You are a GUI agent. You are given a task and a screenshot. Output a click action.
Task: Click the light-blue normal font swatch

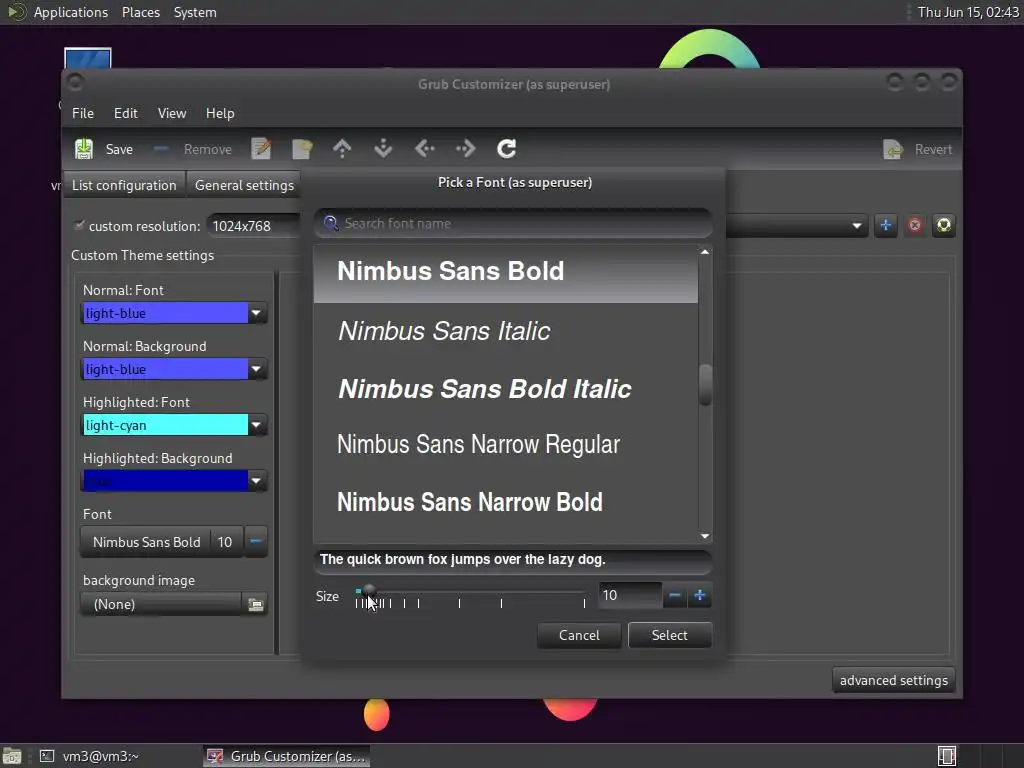tap(166, 313)
